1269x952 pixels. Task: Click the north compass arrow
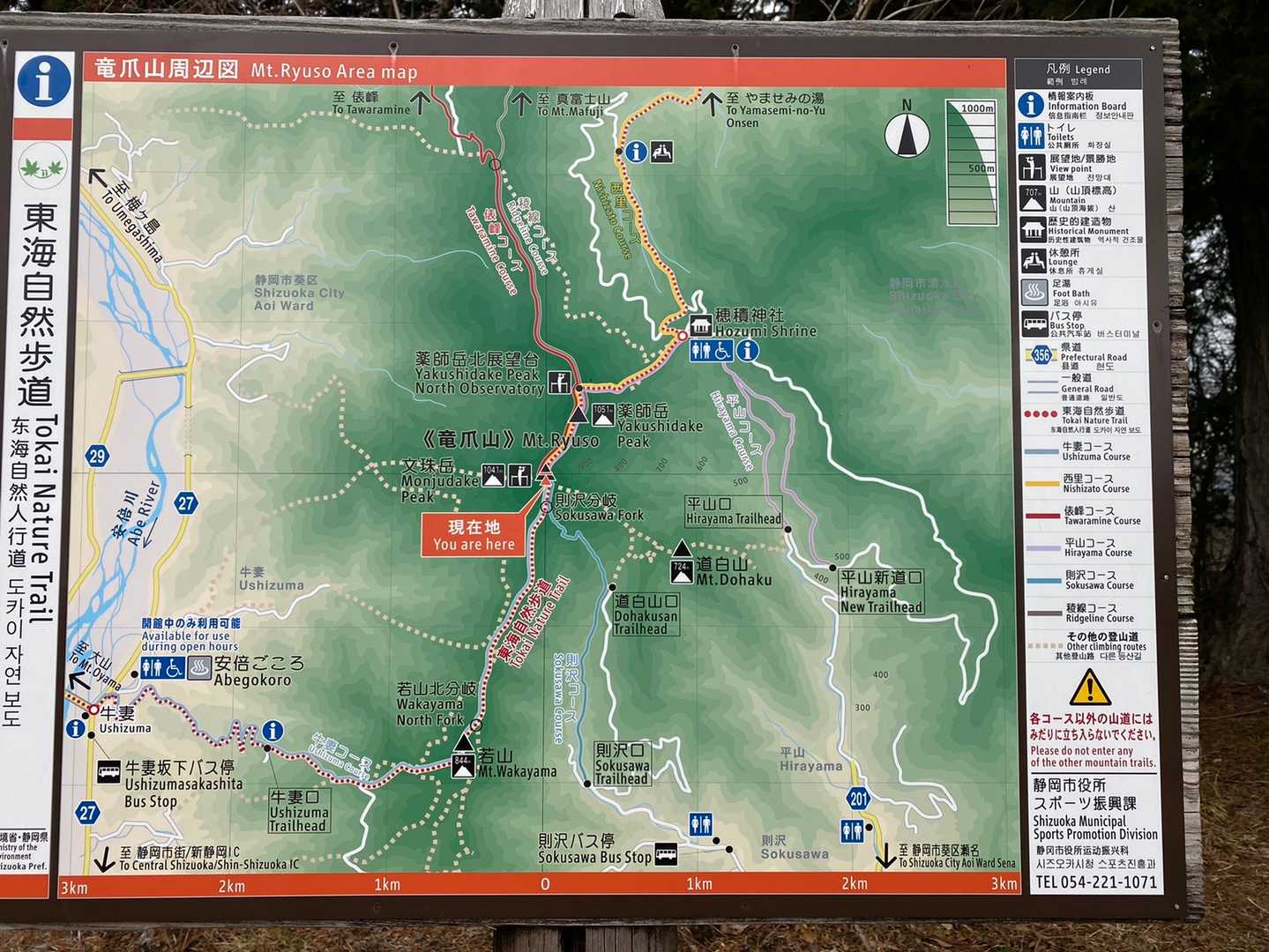click(x=907, y=136)
